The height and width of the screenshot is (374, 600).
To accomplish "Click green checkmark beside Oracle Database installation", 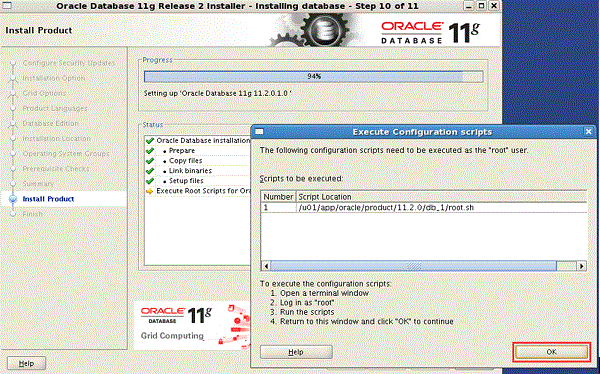I will 150,141.
